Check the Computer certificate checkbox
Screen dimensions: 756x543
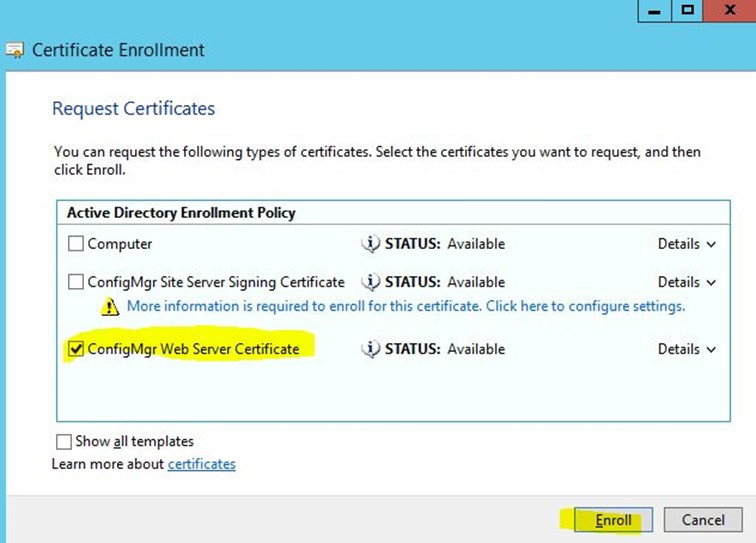pos(76,244)
